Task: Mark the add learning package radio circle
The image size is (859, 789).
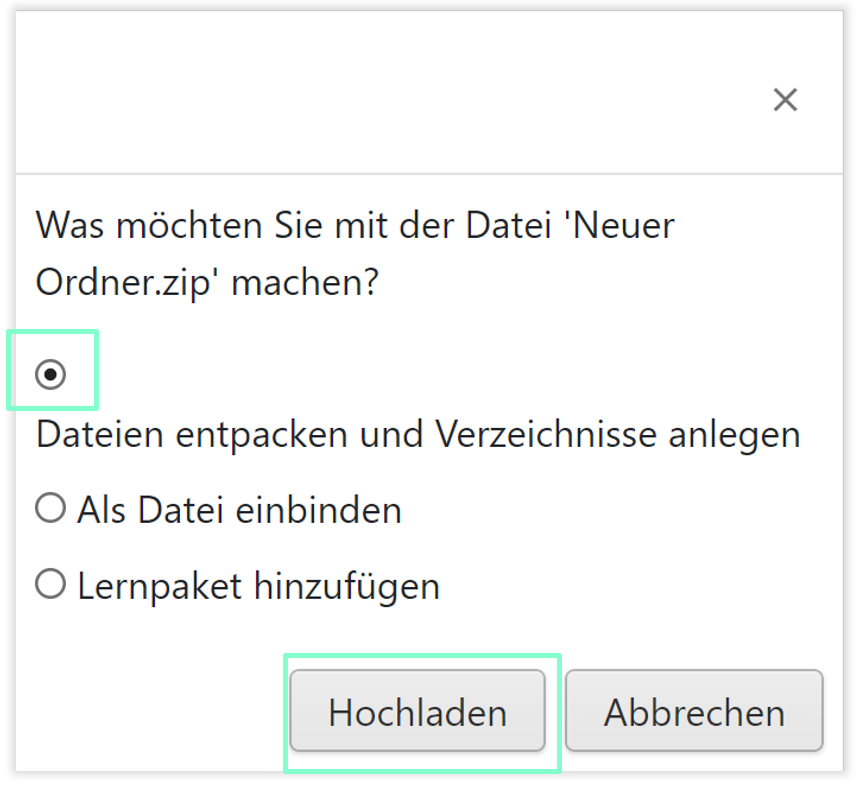Action: tap(50, 584)
